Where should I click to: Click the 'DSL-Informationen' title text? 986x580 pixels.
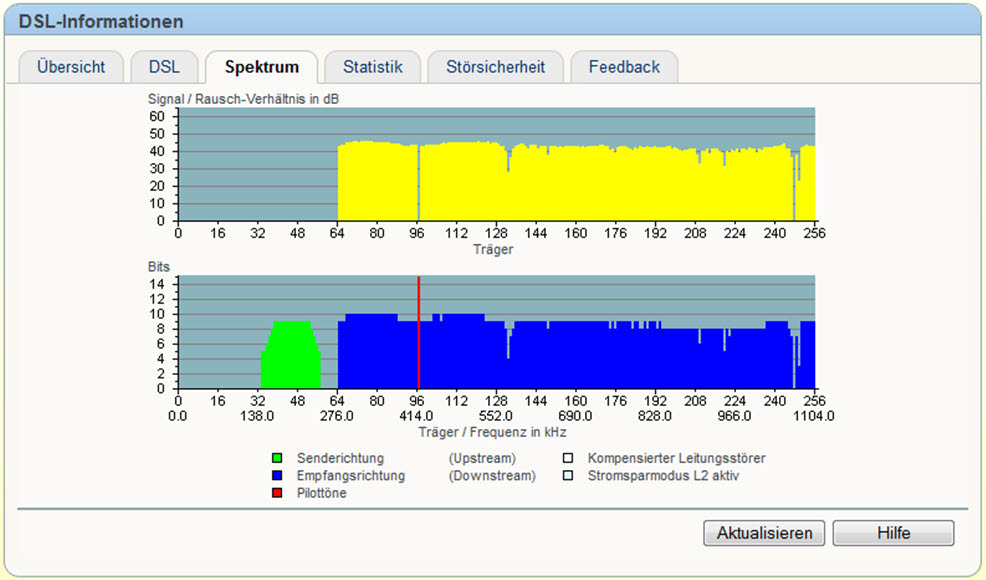101,21
